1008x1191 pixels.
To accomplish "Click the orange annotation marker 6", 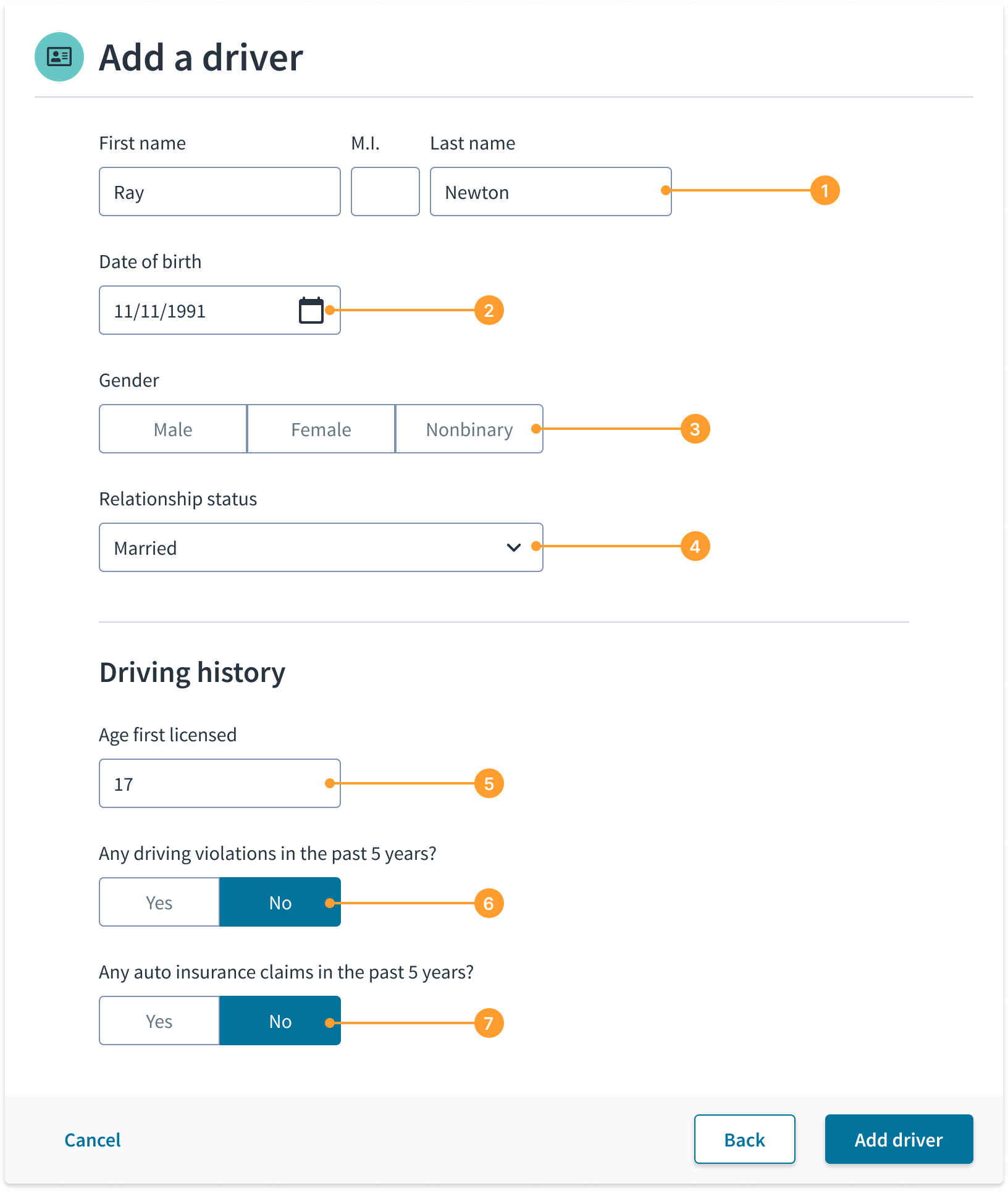I will (489, 903).
